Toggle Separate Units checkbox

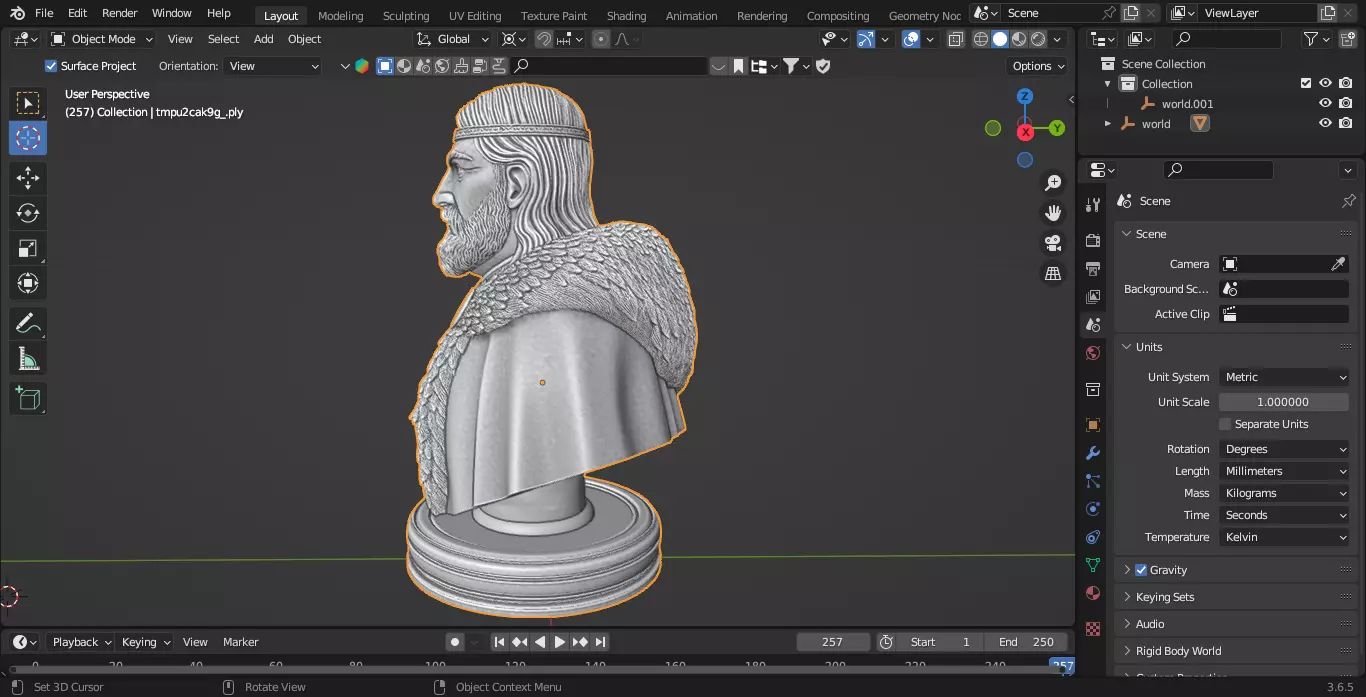coord(1225,424)
